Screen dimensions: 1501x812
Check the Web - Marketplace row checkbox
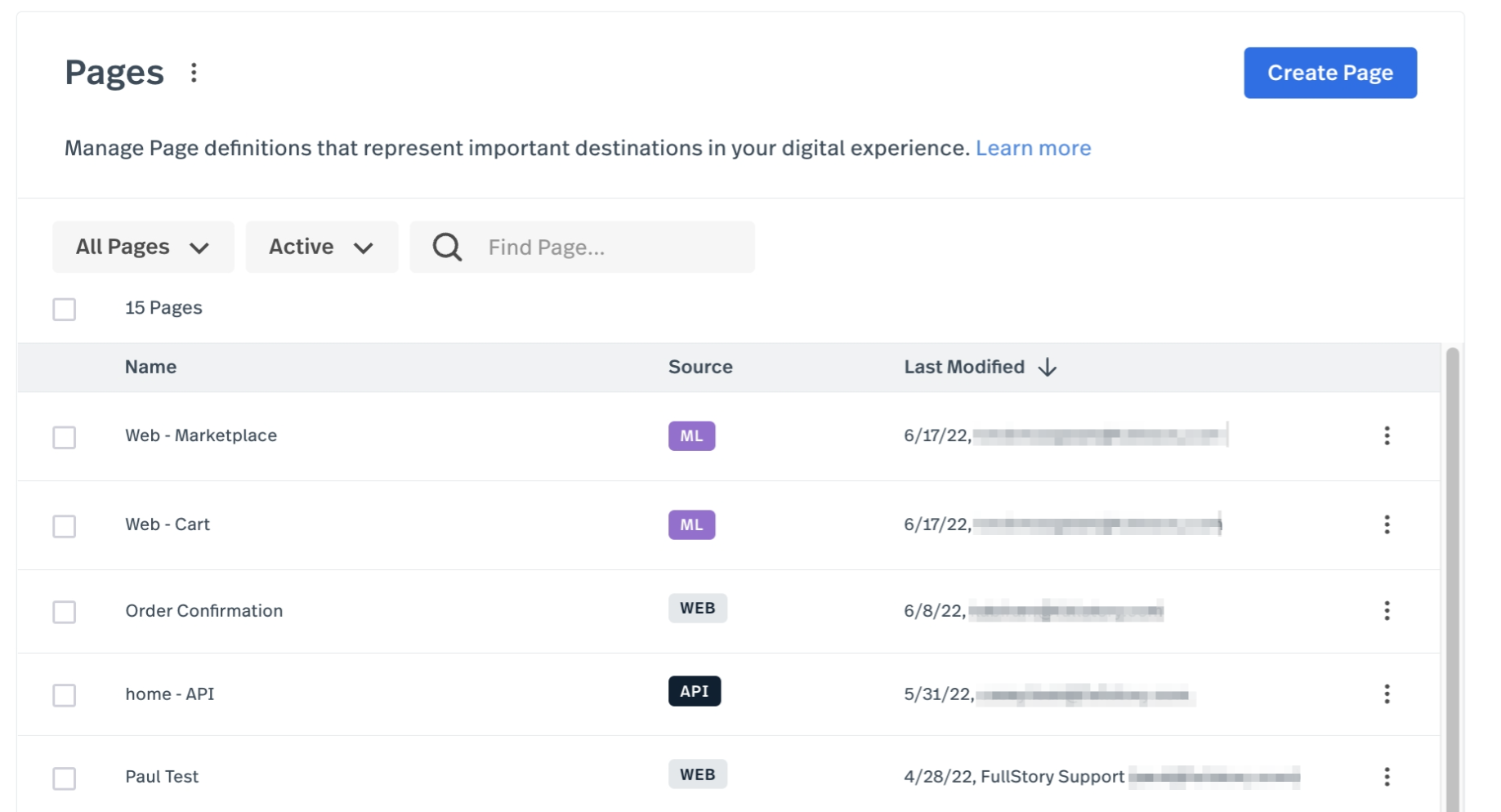[65, 438]
